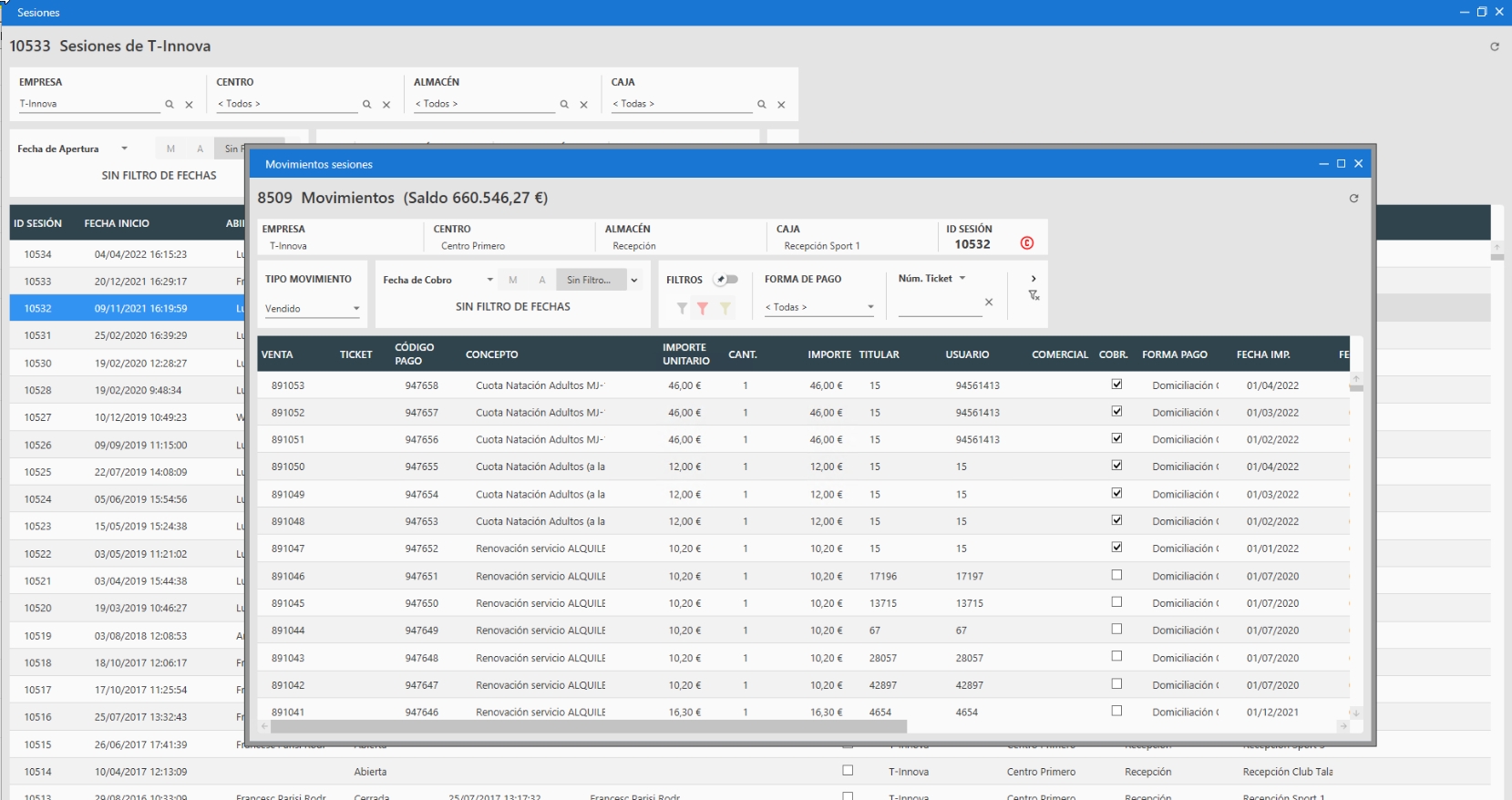Select session row 10528

(x=128, y=390)
